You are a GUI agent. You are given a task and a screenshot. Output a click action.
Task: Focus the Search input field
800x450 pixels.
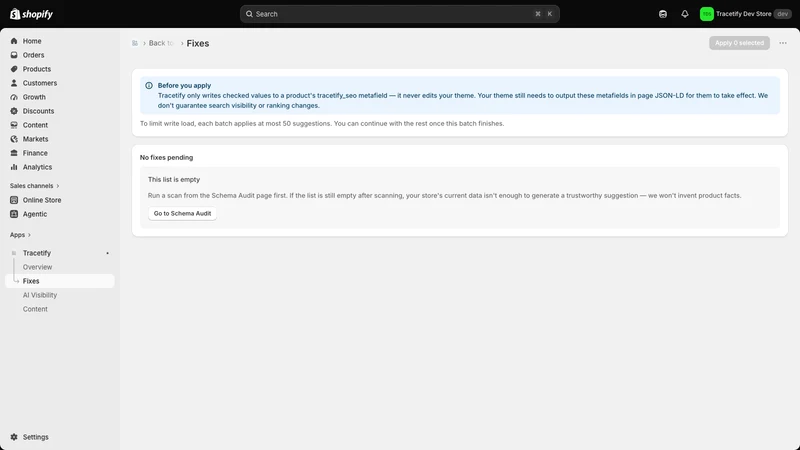[x=399, y=14]
